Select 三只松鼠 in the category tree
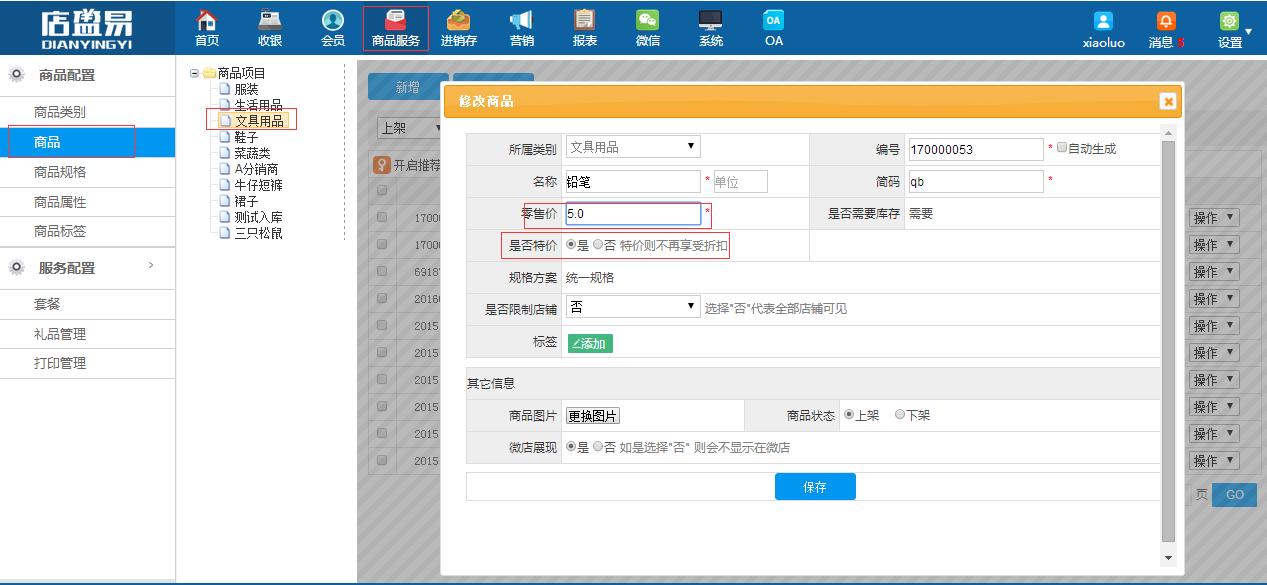The width and height of the screenshot is (1267, 585). [258, 233]
